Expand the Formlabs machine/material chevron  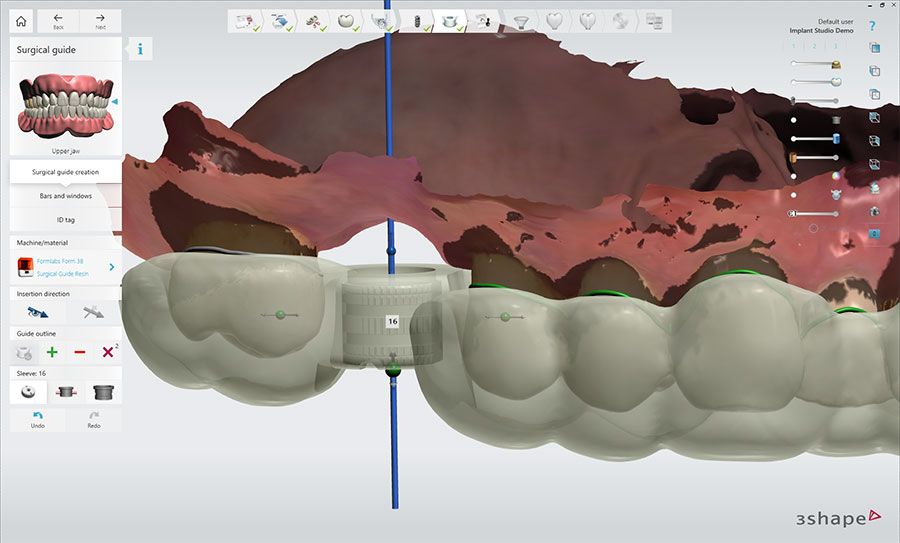pos(112,267)
